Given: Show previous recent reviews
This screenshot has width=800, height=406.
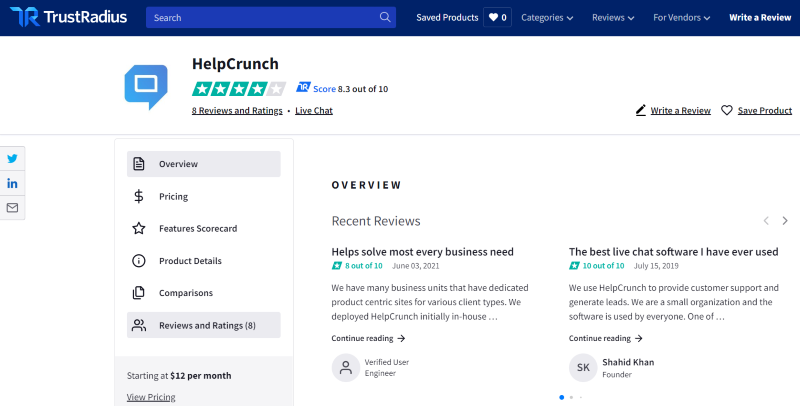Looking at the screenshot, I should pos(766,221).
